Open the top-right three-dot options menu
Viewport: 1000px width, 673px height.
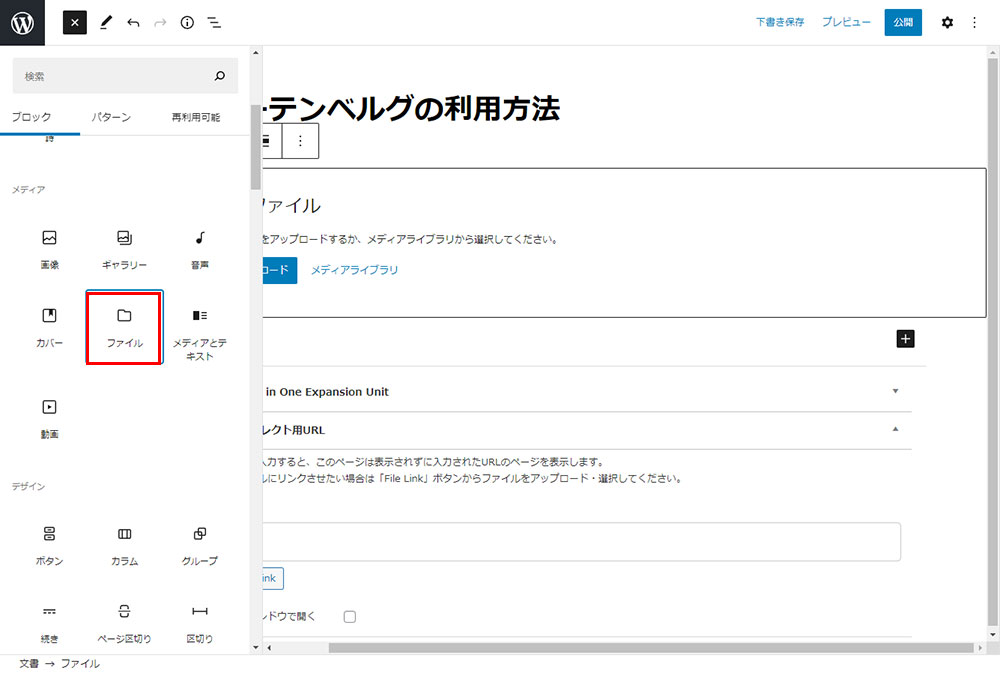[x=975, y=22]
